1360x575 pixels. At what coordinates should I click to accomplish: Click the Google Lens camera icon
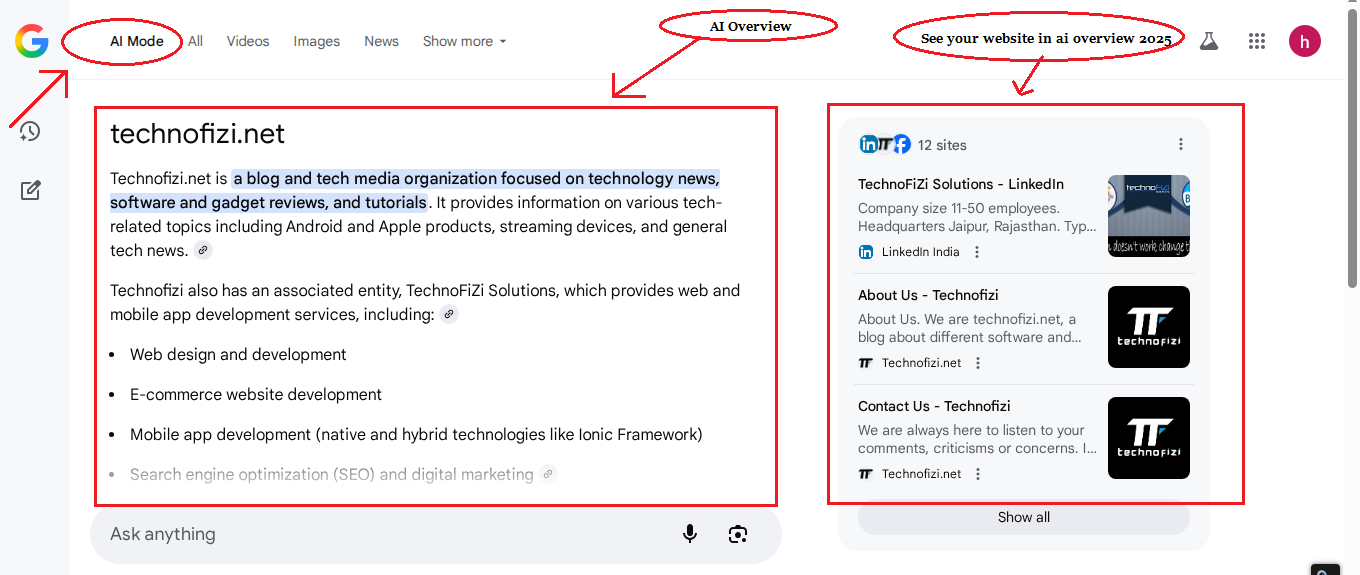[x=738, y=534]
